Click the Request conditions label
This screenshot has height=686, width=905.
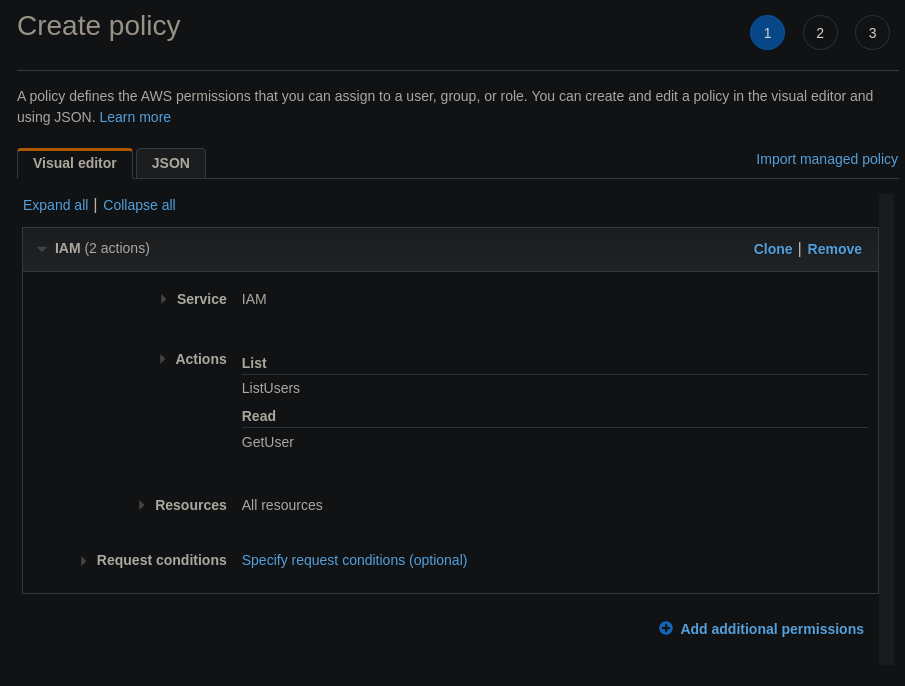pyautogui.click(x=162, y=560)
